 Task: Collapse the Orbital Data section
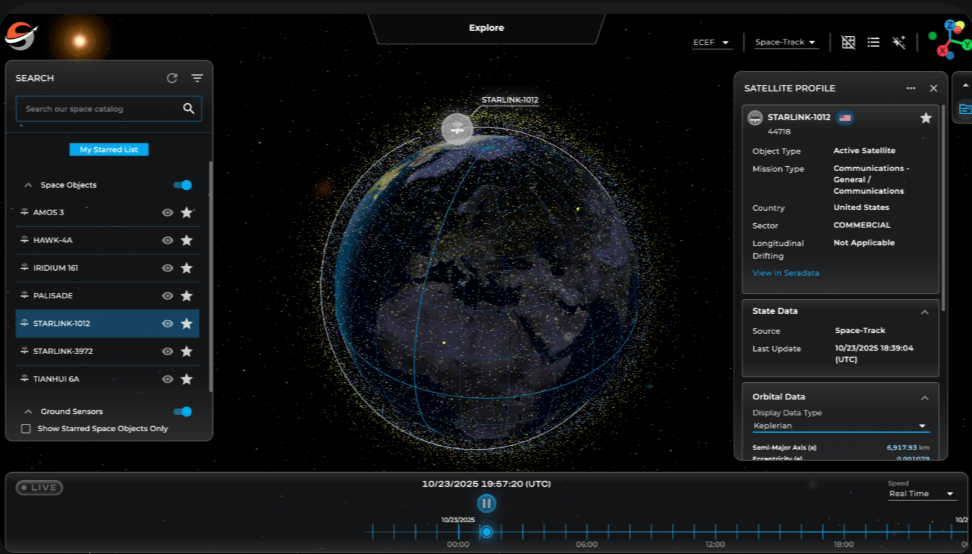(x=924, y=397)
